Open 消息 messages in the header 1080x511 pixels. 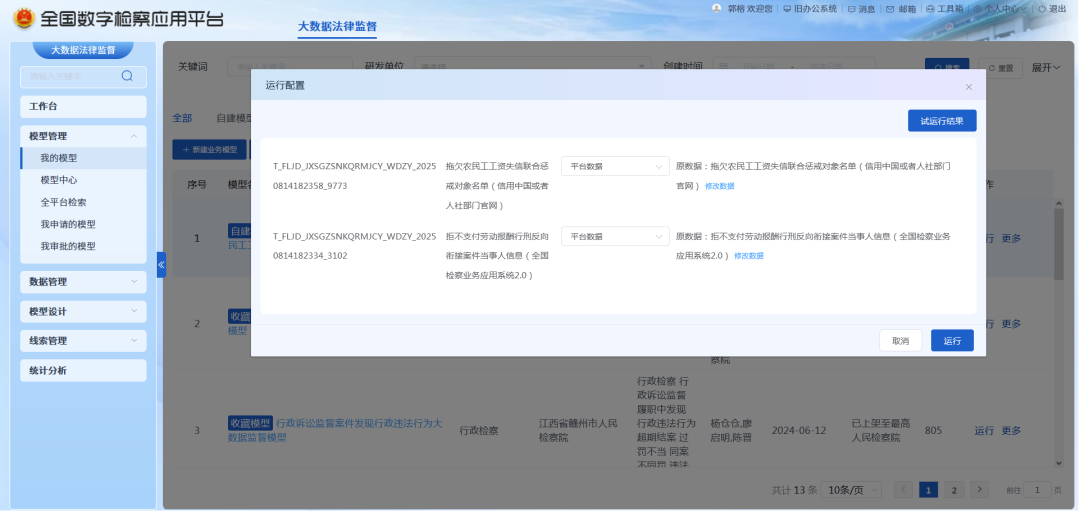coord(861,9)
